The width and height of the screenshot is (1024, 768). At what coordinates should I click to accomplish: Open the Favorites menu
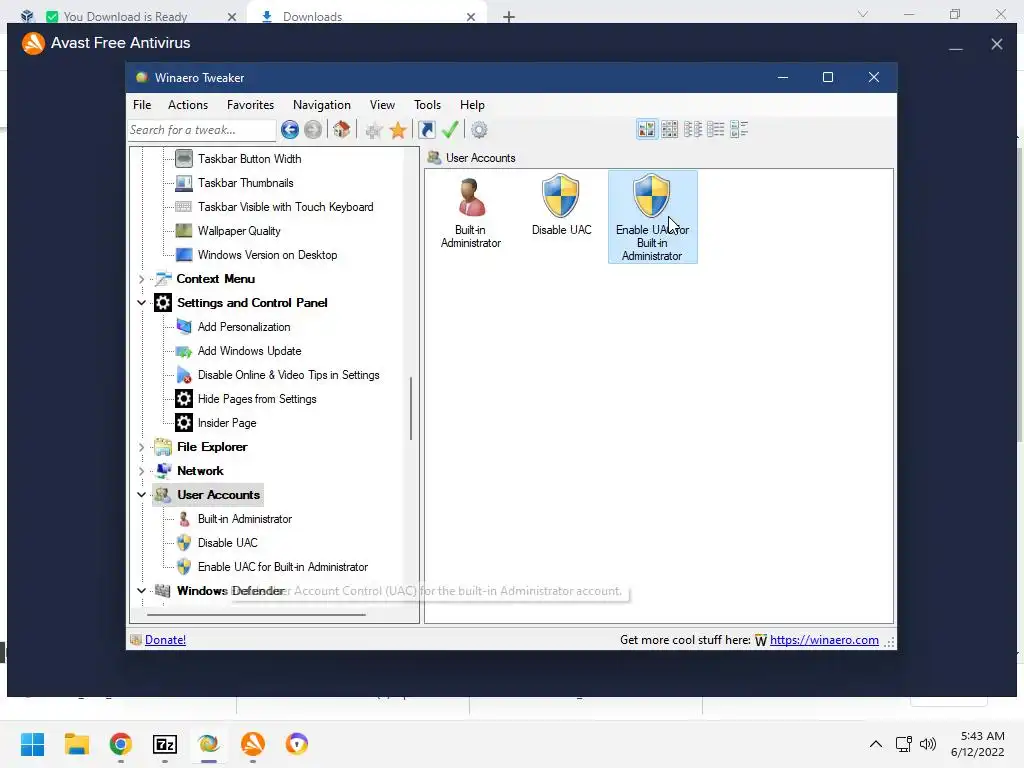coord(250,104)
